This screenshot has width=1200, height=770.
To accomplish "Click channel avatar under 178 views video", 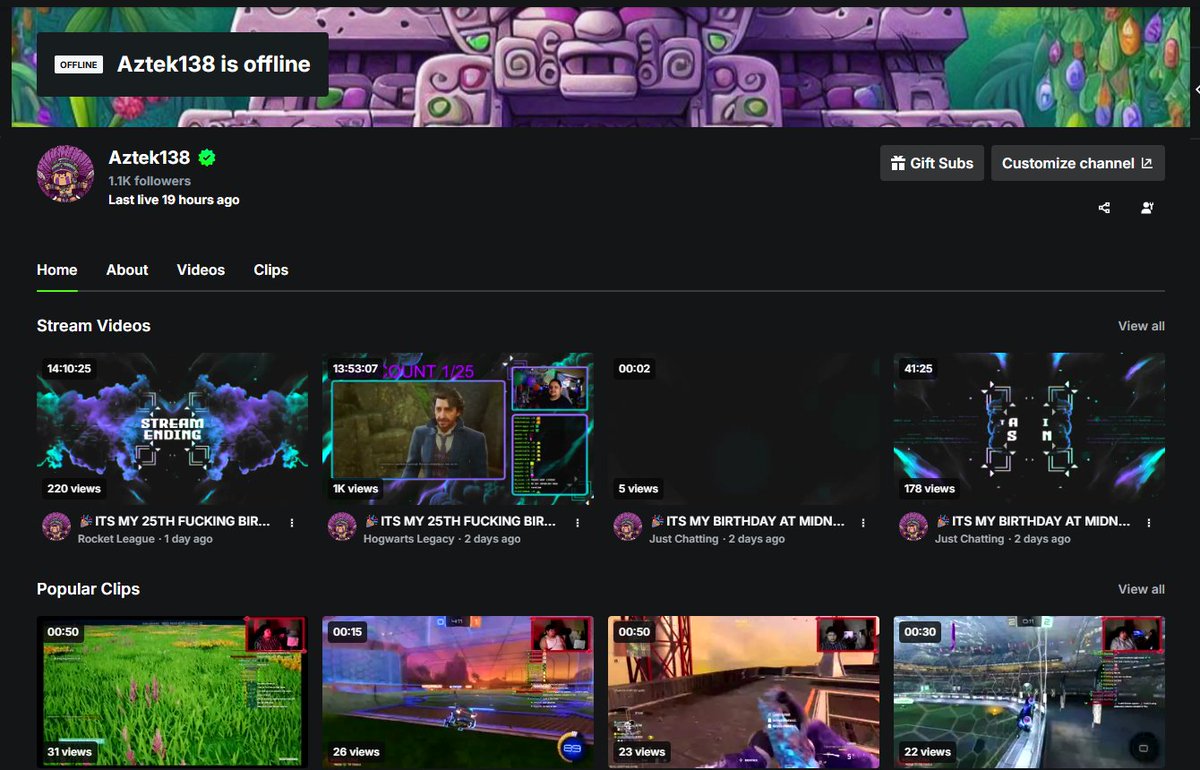I will (913, 527).
